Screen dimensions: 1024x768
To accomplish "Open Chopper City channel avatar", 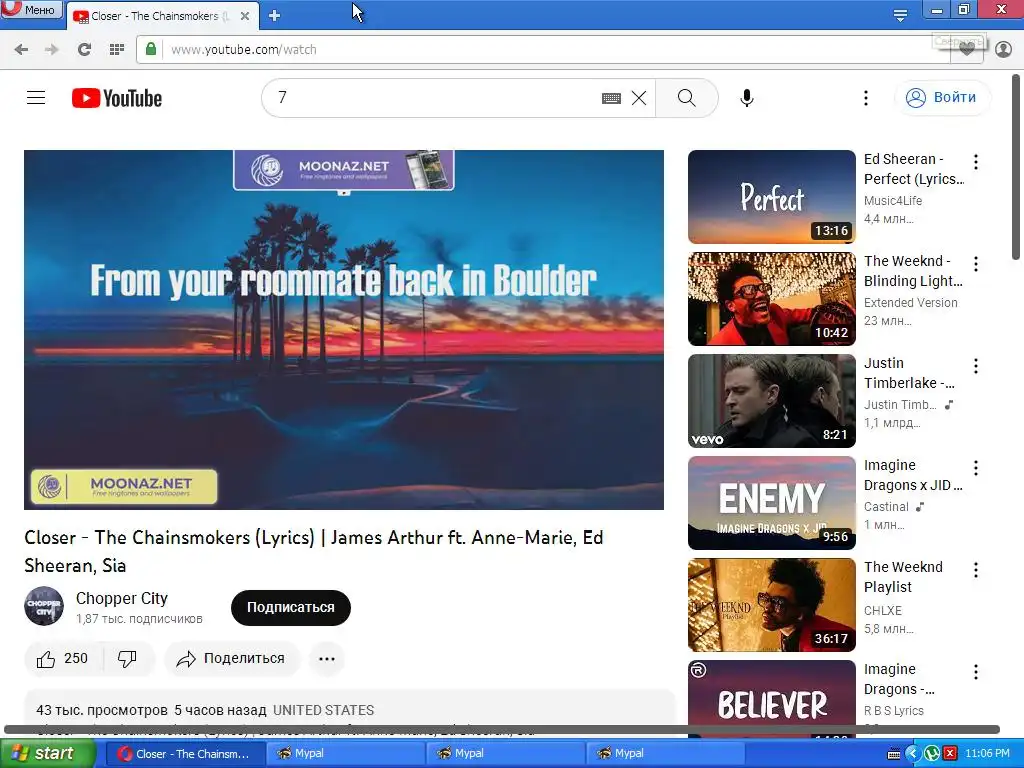I will (44, 606).
